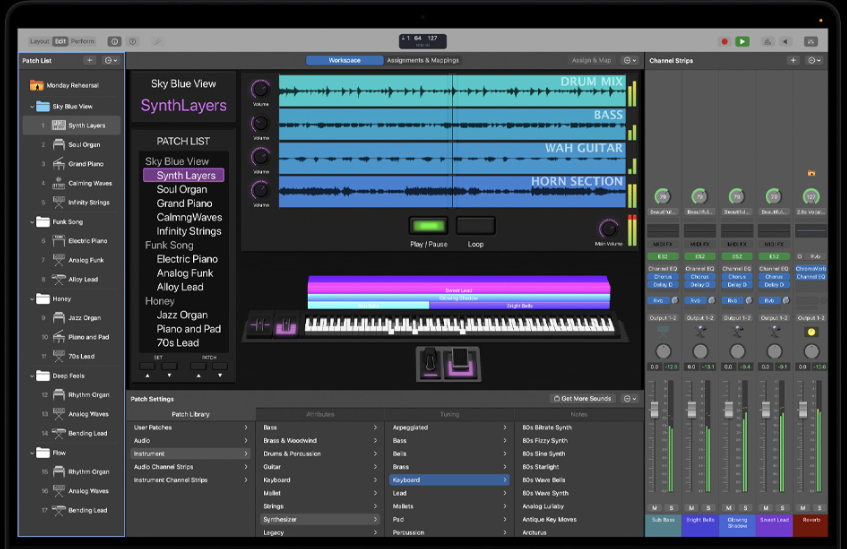Collapse the Honey folder

32,299
